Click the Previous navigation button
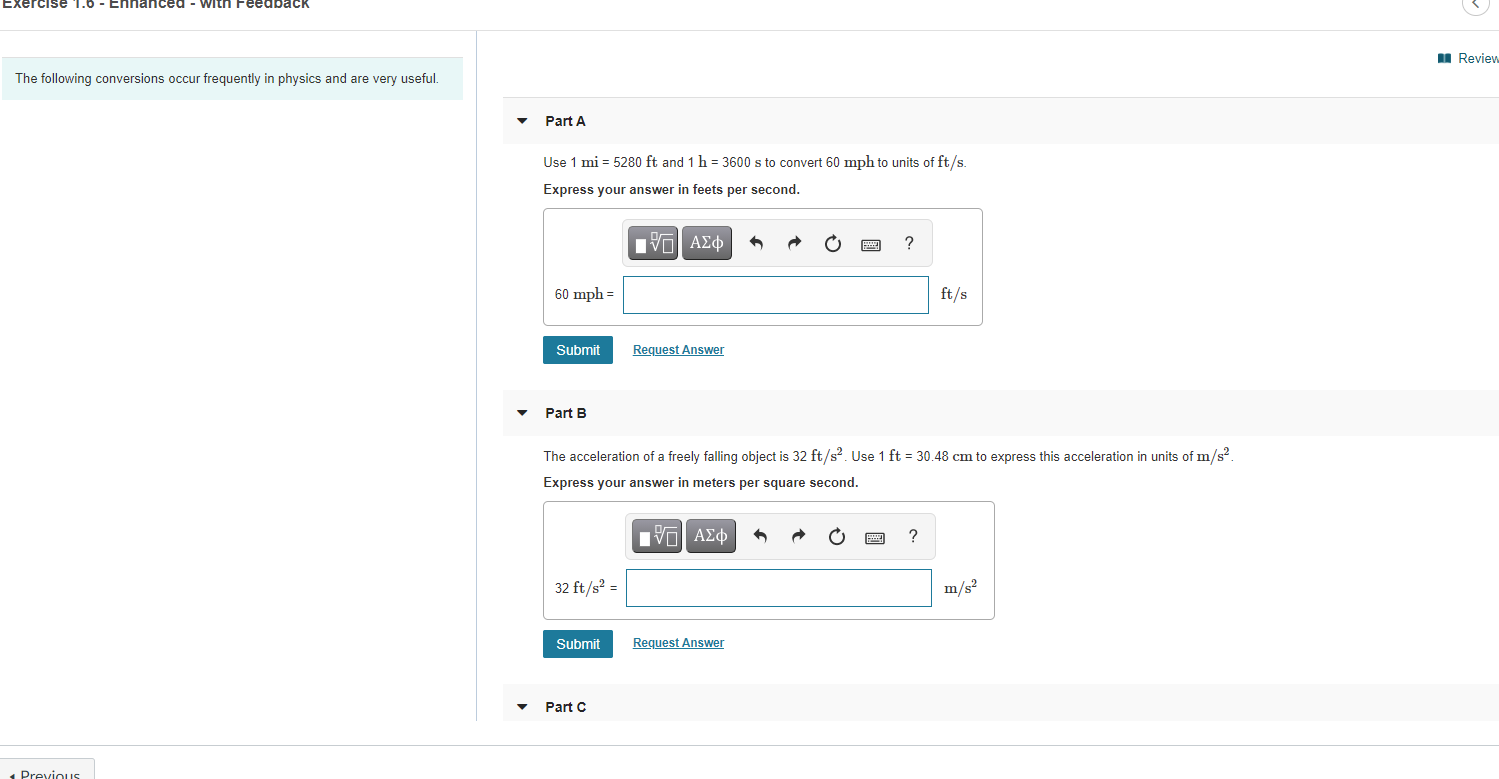 [x=47, y=772]
